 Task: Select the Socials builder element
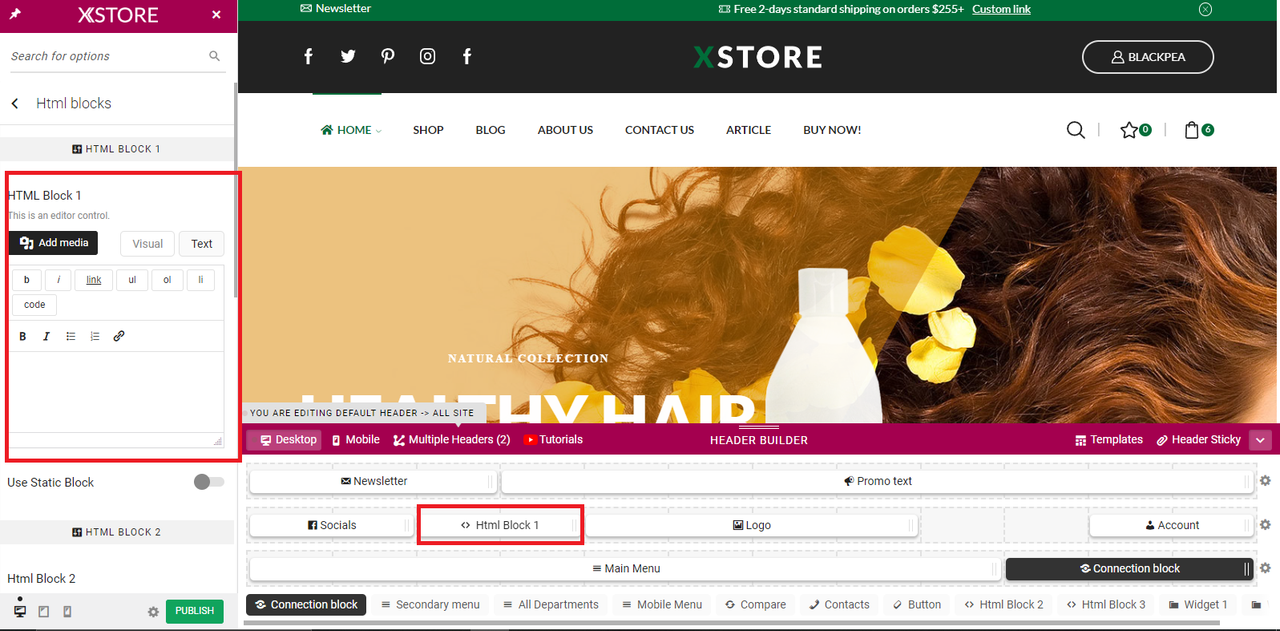(x=331, y=525)
